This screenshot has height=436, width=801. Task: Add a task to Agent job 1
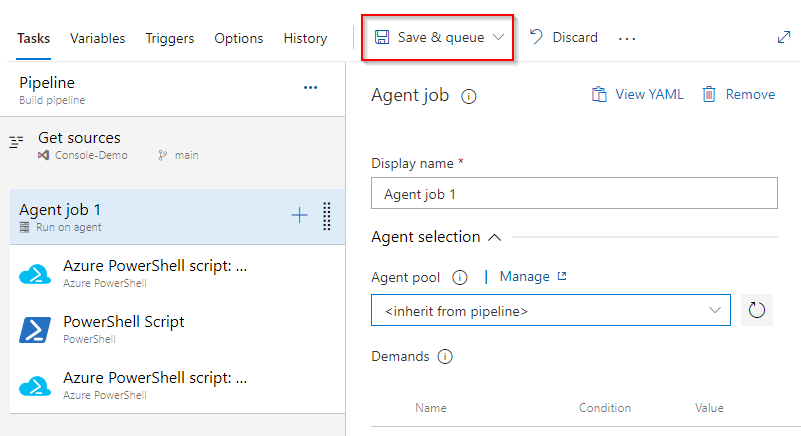pos(299,215)
